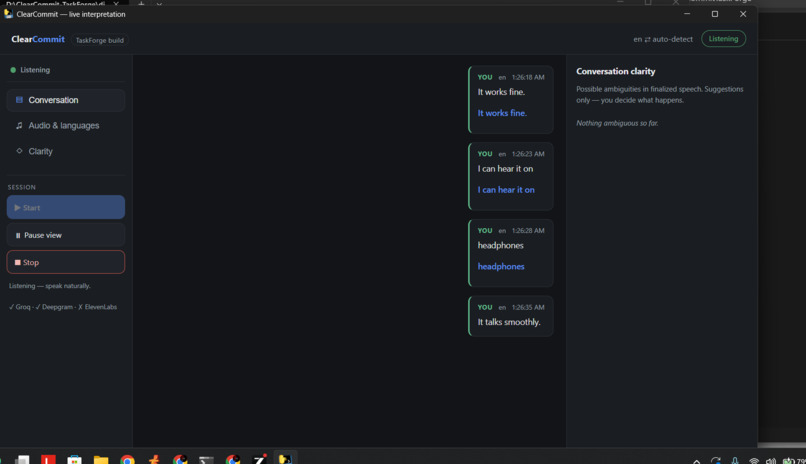
Task: Click the 1:26:18 AM timestamp
Action: (528, 77)
